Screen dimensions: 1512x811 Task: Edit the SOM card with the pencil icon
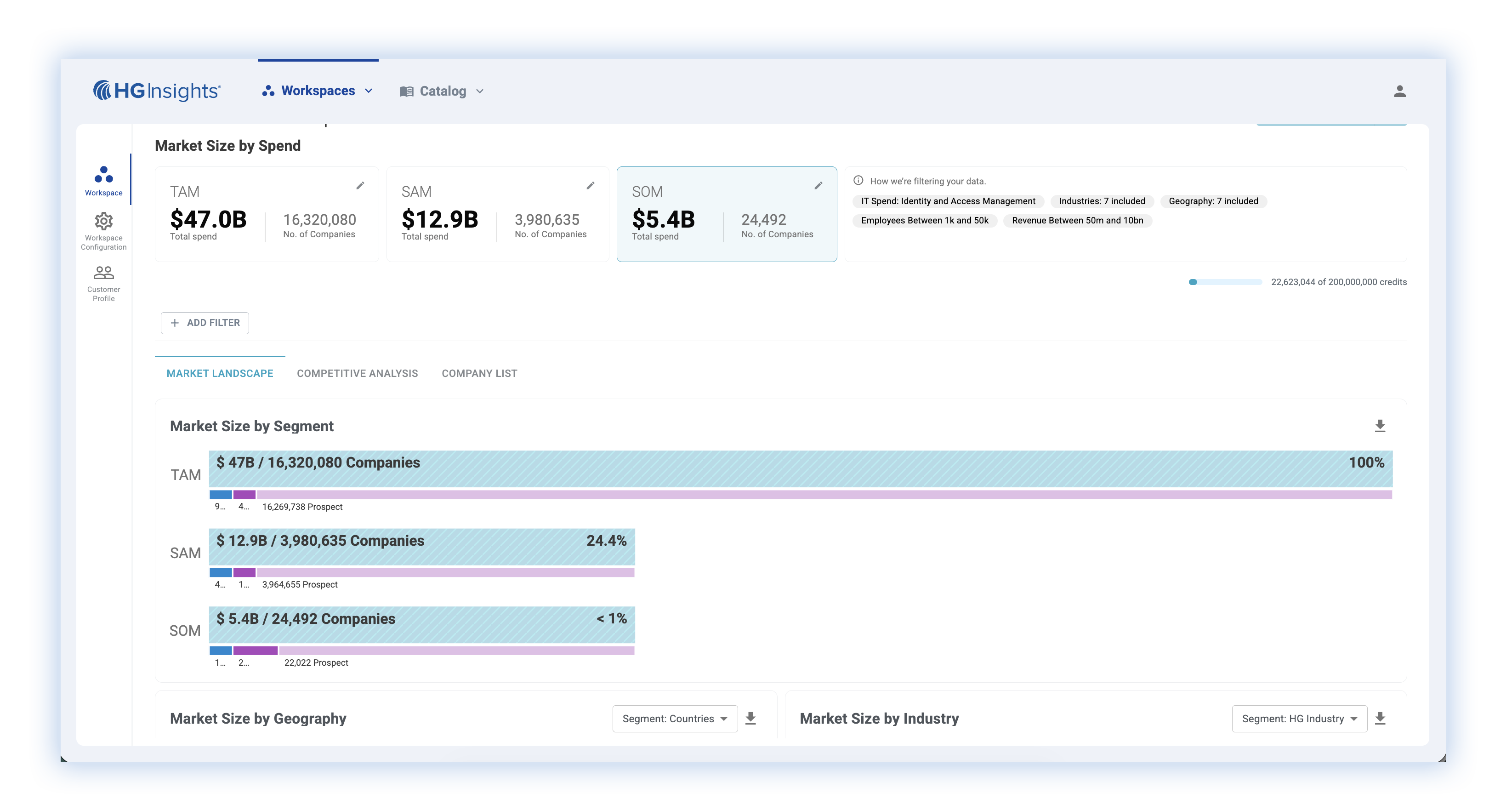[x=818, y=186]
